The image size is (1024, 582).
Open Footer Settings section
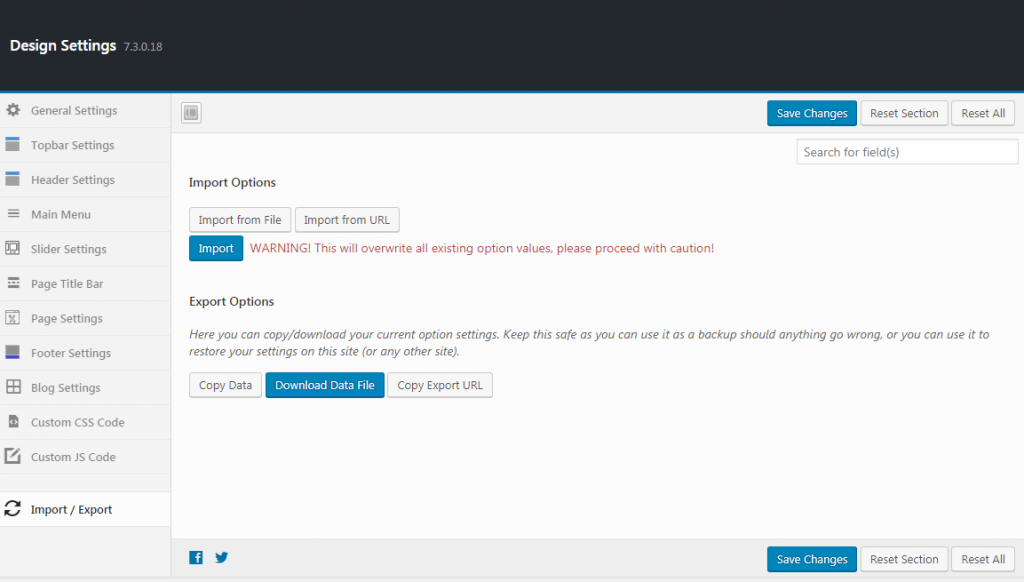[x=85, y=353]
